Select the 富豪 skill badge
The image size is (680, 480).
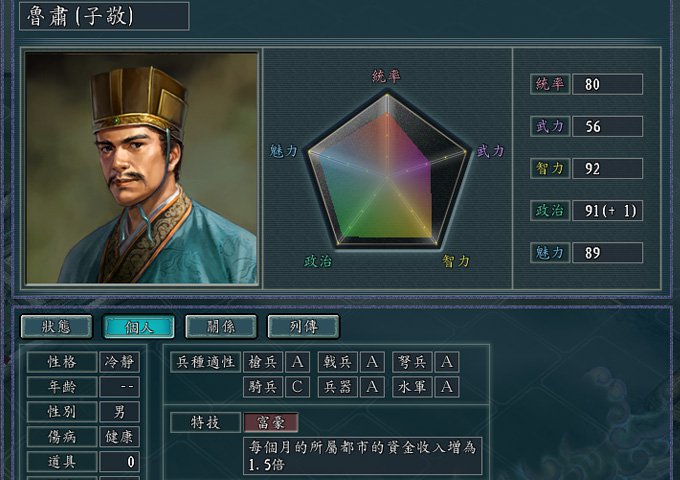point(271,422)
